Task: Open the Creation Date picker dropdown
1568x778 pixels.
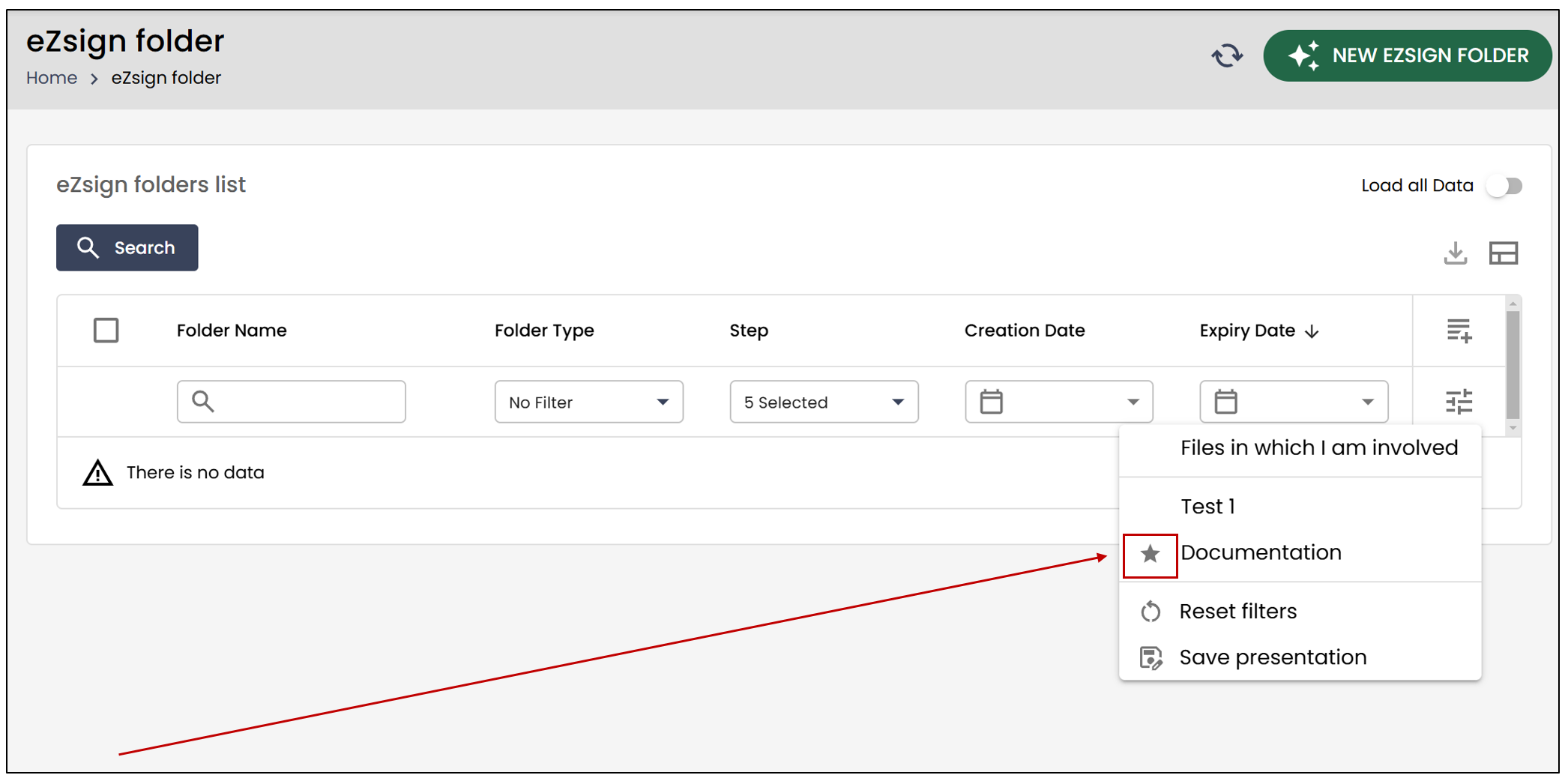Action: point(1058,402)
